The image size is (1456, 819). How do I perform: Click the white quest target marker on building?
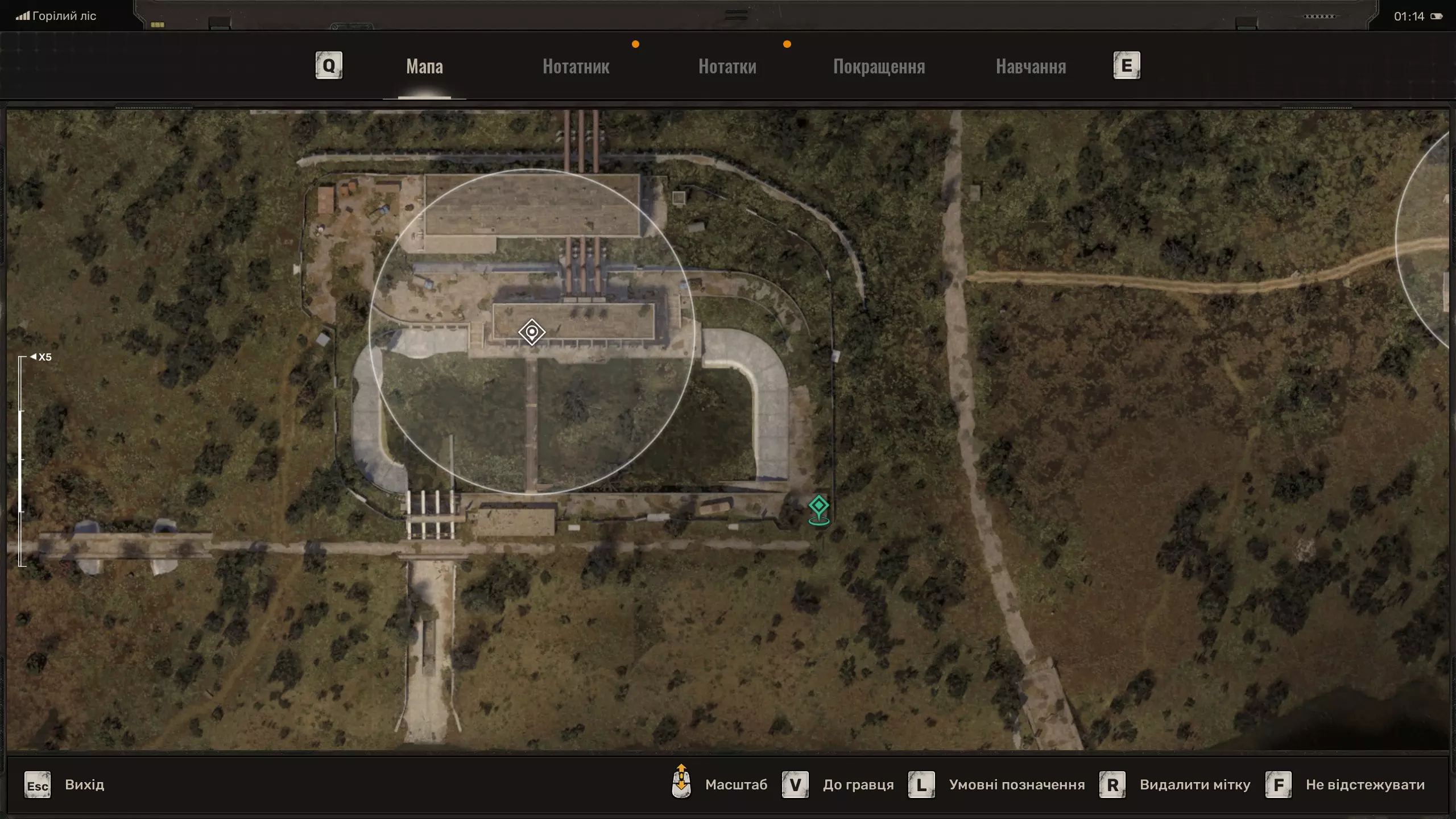pos(532,332)
